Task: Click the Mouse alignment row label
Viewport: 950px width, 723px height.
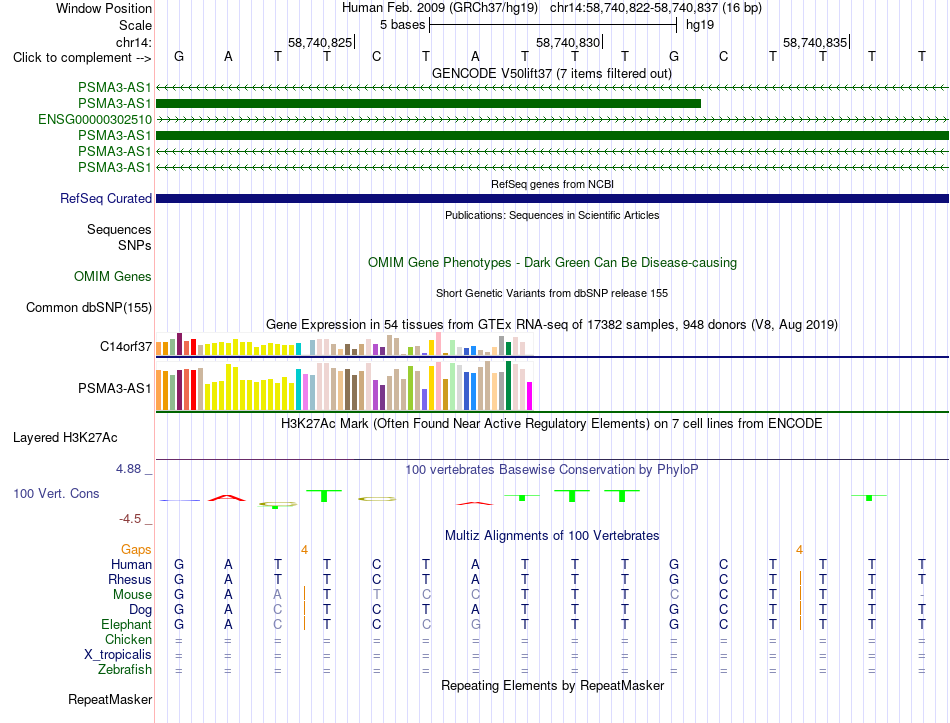Action: coord(132,595)
